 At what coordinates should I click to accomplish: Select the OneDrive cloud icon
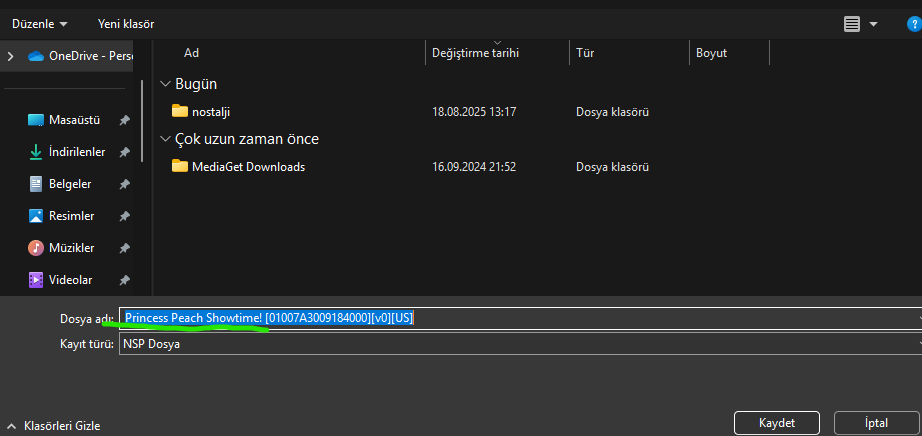36,56
